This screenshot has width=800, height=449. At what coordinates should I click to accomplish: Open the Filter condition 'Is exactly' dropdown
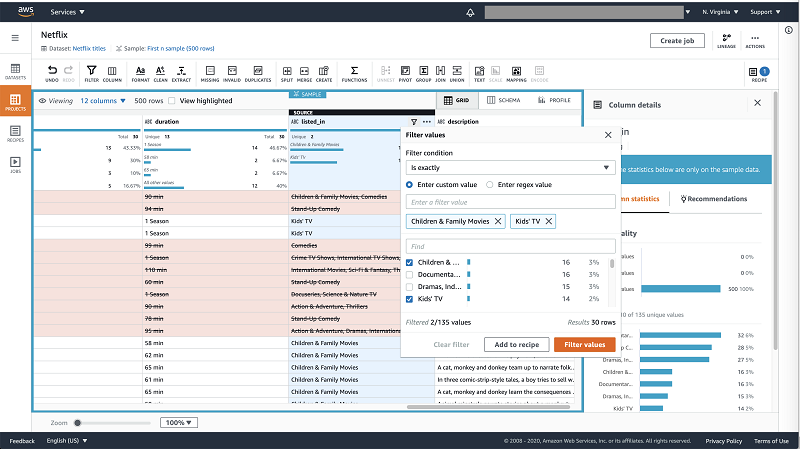coord(510,168)
